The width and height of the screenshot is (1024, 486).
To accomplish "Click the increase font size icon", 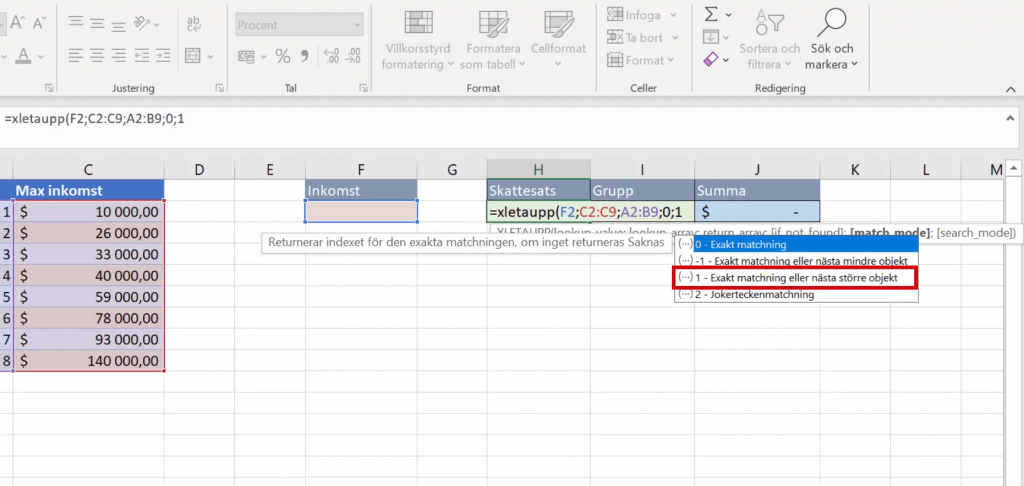I will 14,22.
